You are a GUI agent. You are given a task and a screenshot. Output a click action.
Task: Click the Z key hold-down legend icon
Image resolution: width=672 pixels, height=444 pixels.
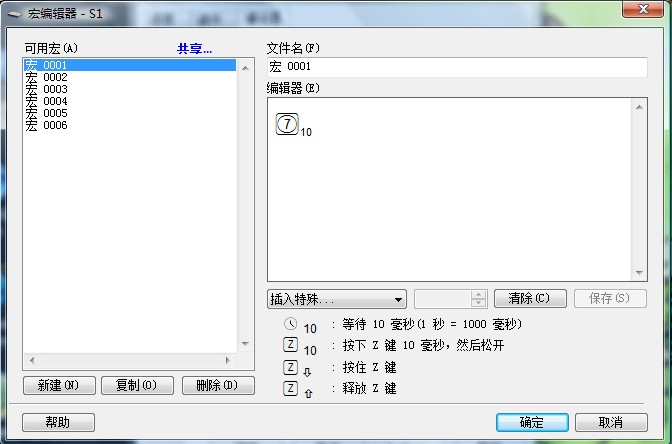[290, 367]
